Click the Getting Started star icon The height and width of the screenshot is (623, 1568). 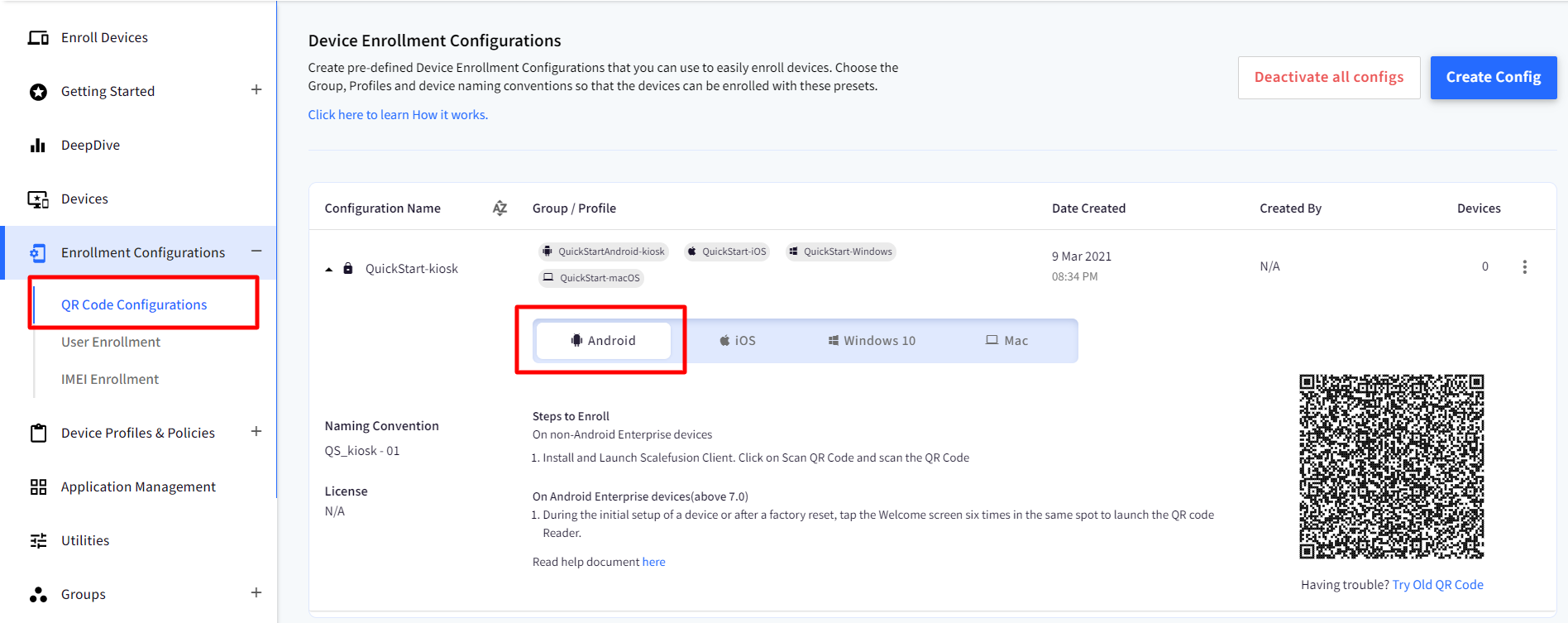[38, 92]
